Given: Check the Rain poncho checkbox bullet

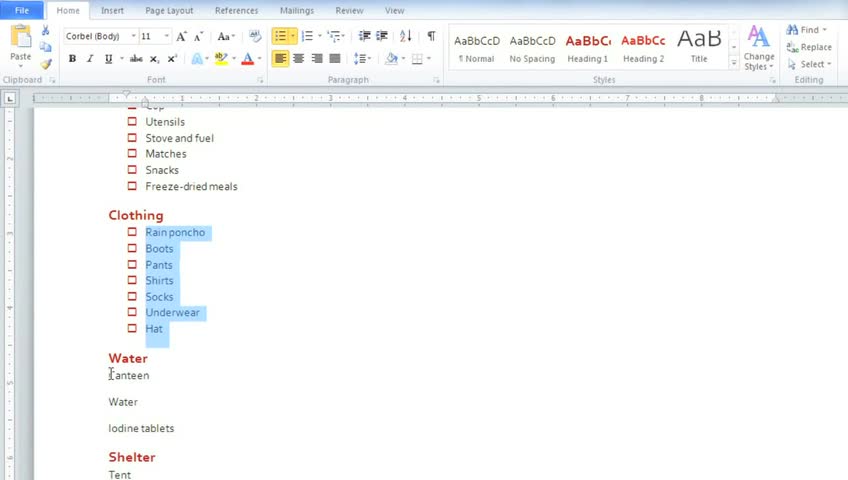Looking at the screenshot, I should click(132, 232).
